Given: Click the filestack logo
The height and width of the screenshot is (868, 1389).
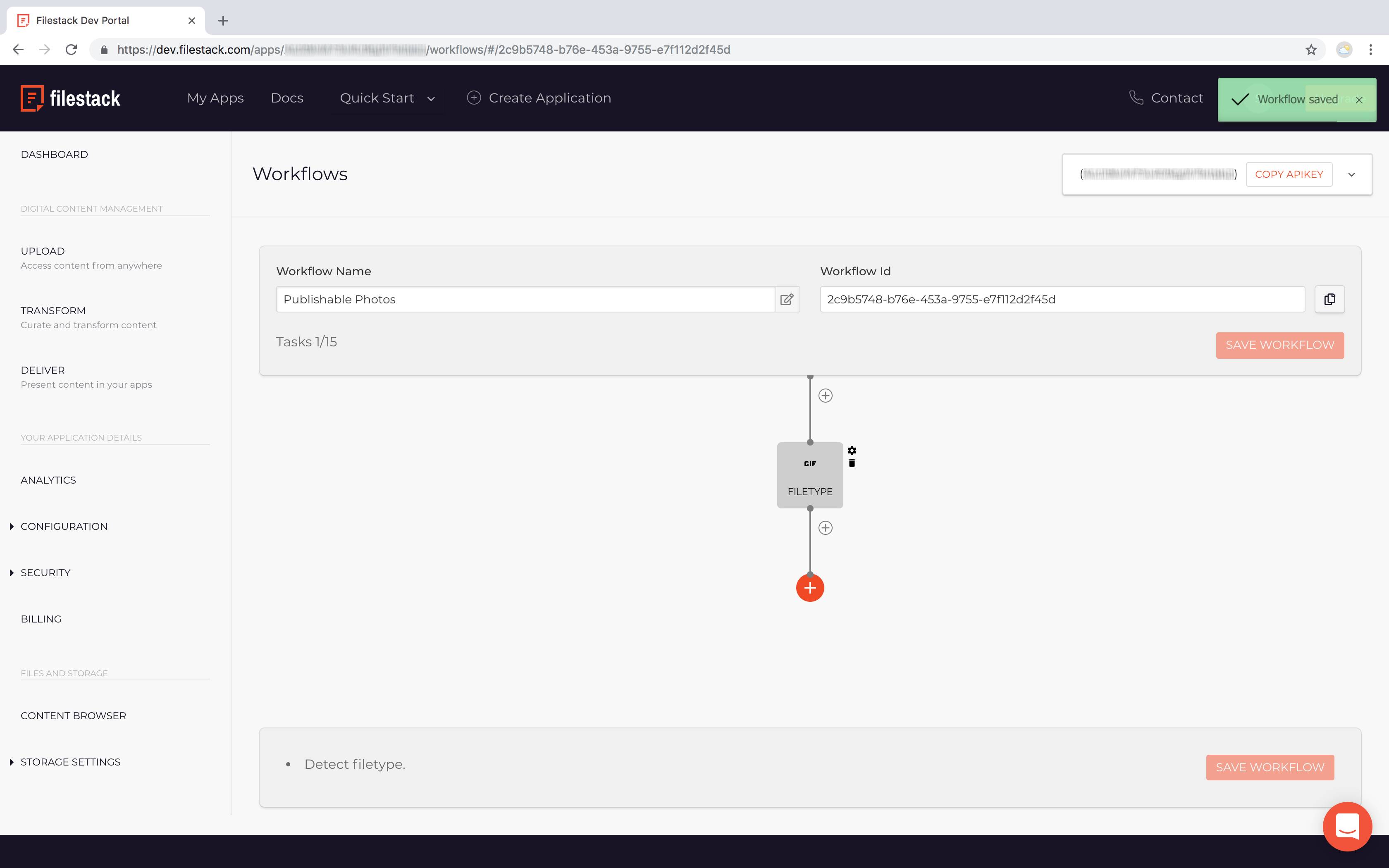Looking at the screenshot, I should pos(71,98).
